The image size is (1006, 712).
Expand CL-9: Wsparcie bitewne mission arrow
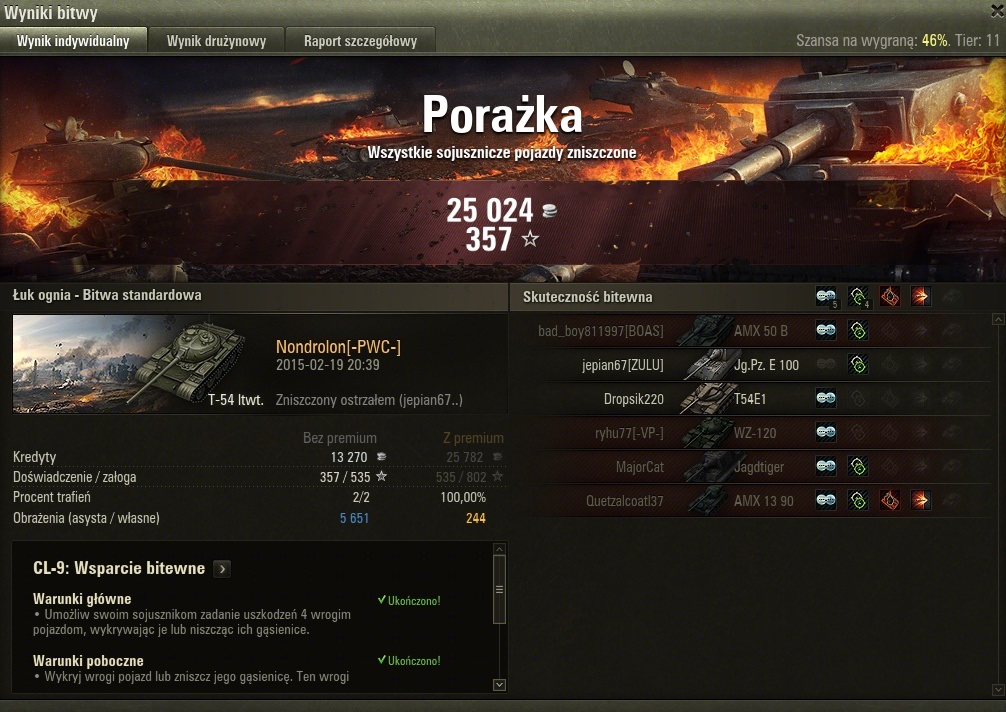pos(222,568)
